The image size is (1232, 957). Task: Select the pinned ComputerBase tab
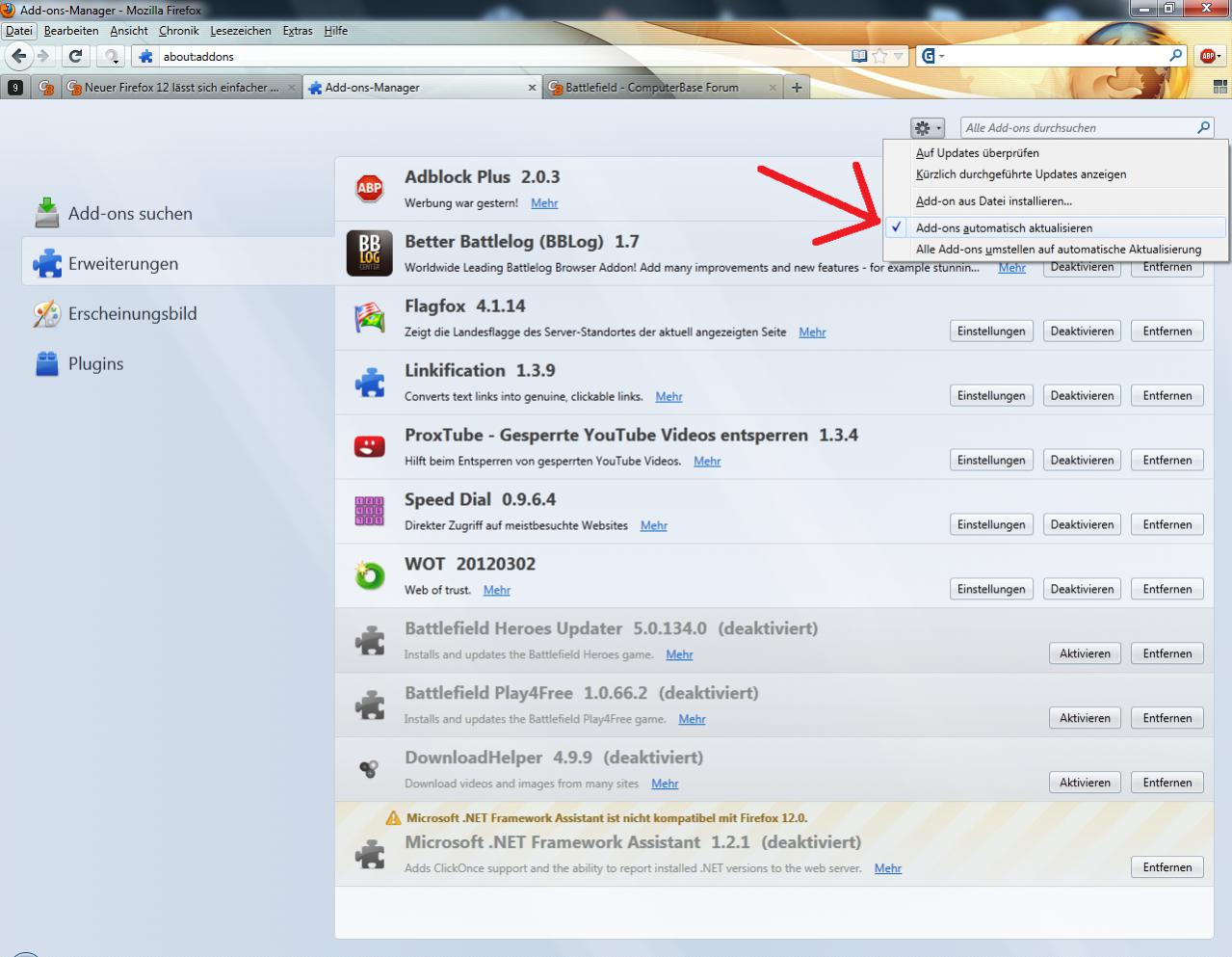pos(45,88)
